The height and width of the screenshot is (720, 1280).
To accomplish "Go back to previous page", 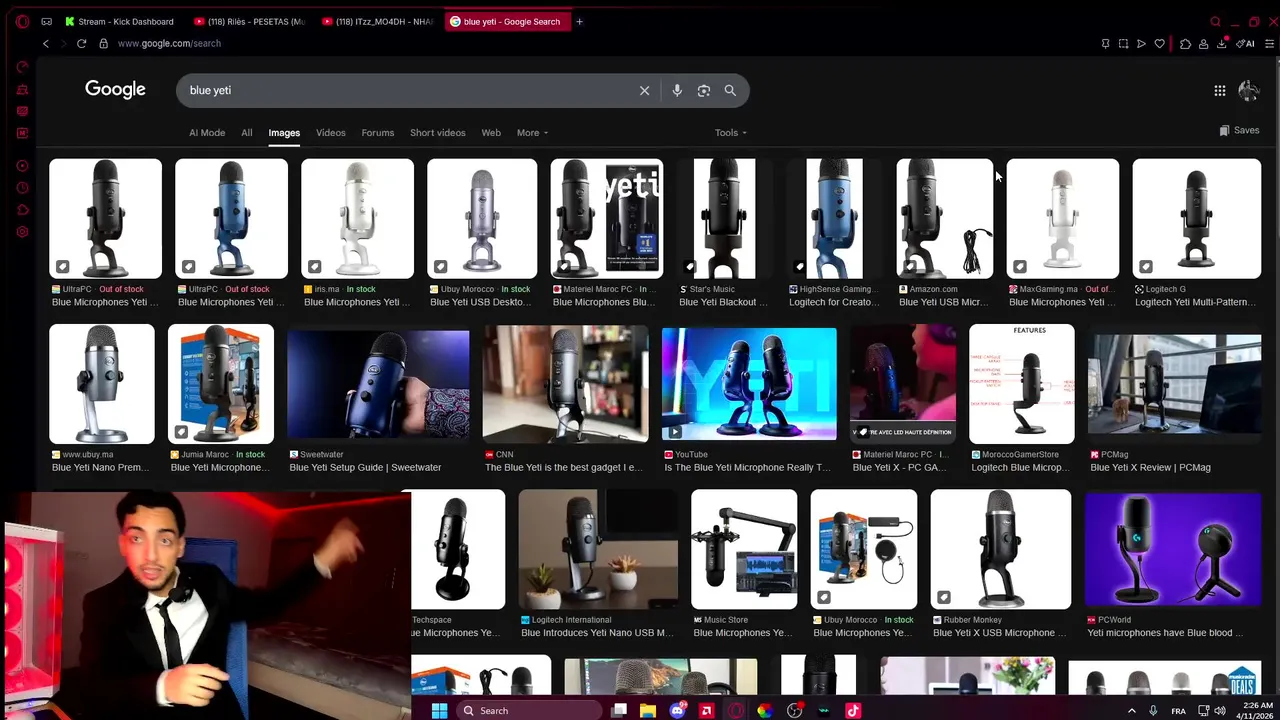I will pyautogui.click(x=45, y=43).
